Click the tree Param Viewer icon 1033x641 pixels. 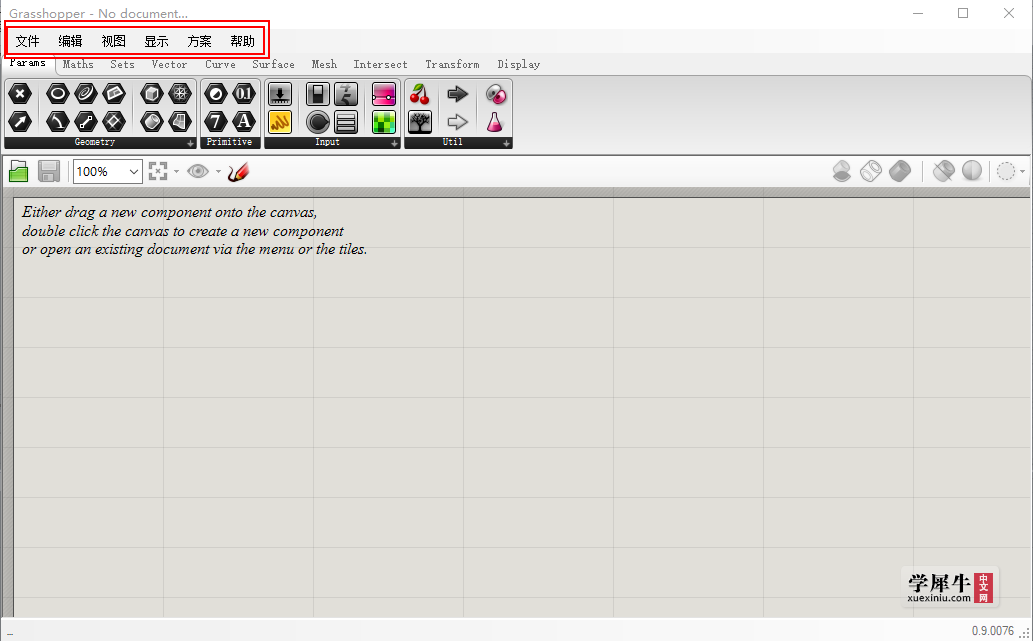click(420, 122)
